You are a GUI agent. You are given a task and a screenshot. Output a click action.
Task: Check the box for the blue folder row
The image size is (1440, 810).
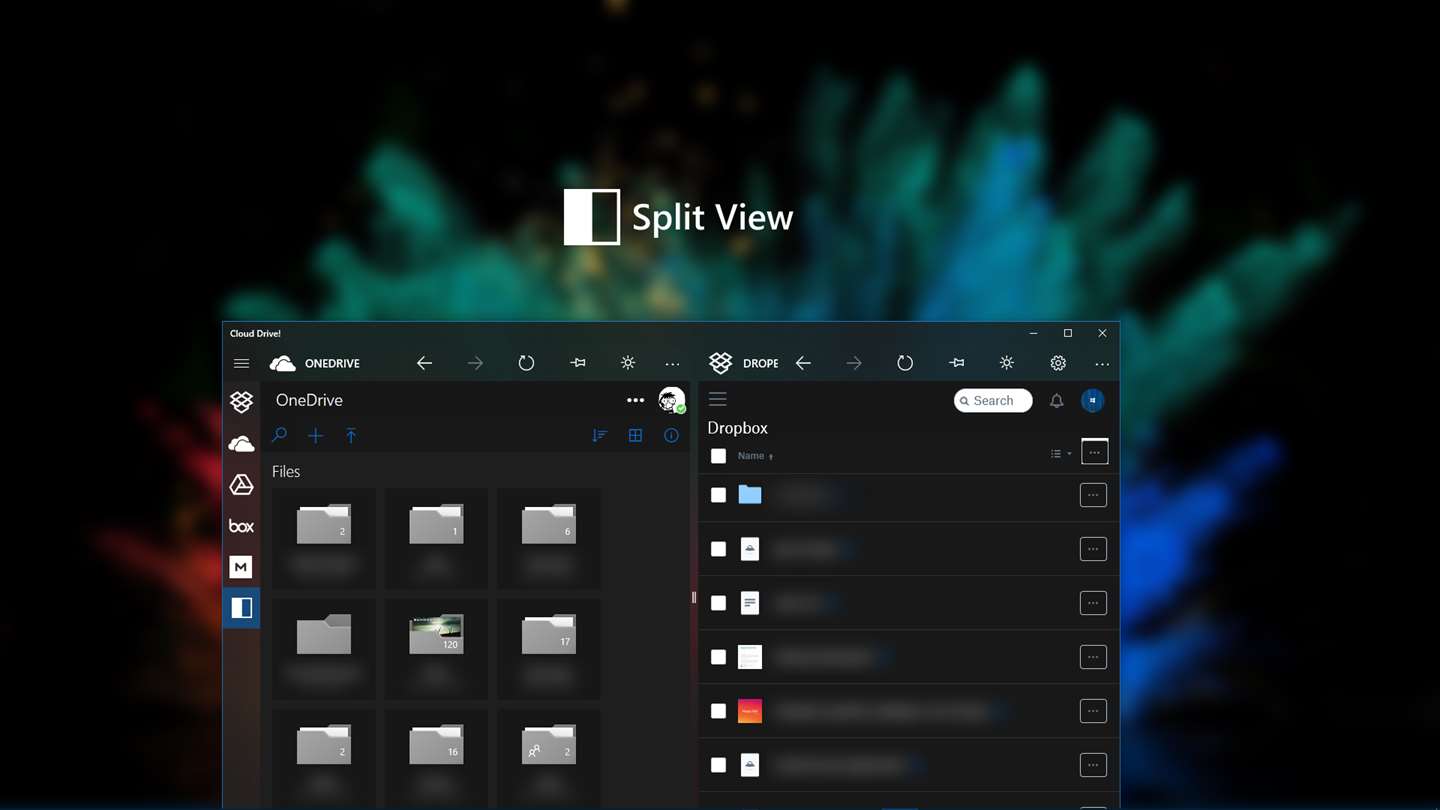pyautogui.click(x=718, y=495)
